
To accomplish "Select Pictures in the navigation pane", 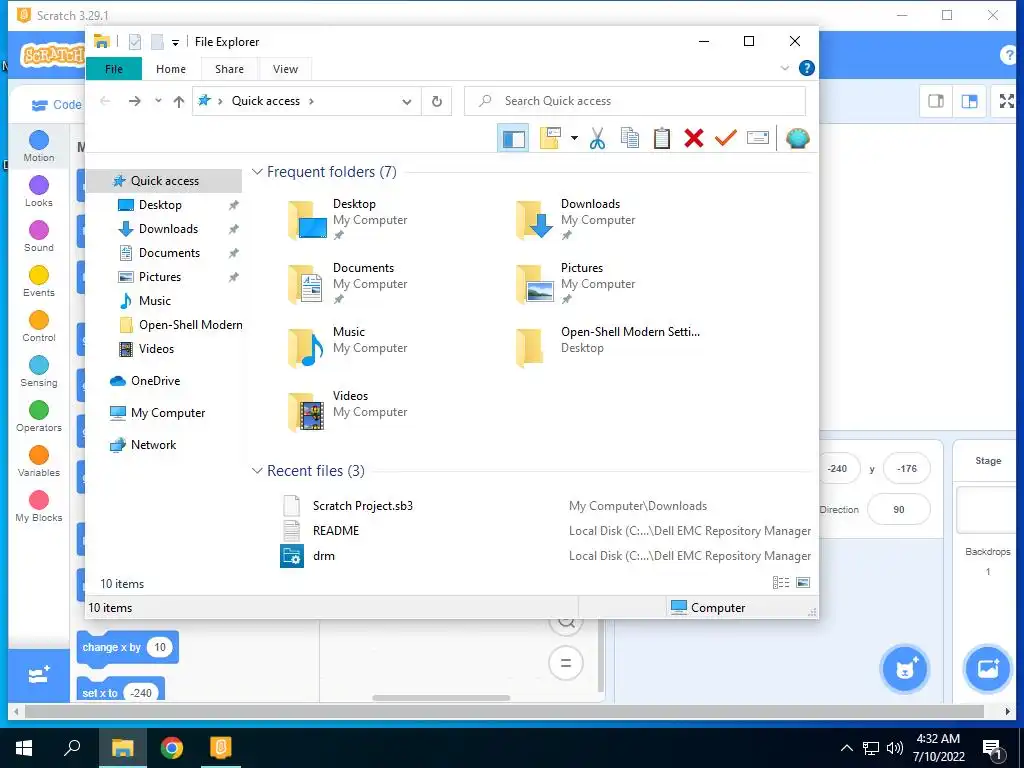I will point(159,277).
